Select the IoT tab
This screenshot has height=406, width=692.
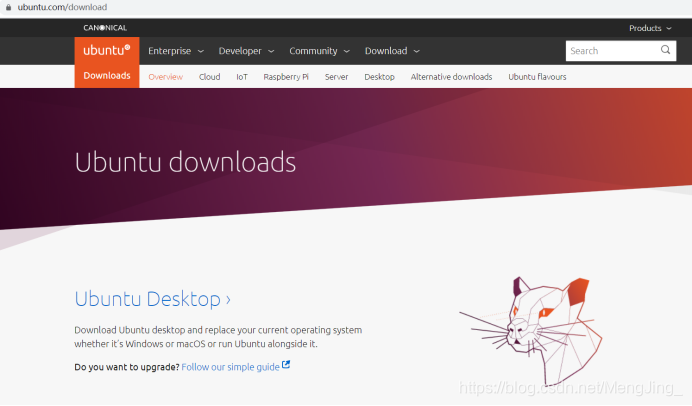coord(242,77)
